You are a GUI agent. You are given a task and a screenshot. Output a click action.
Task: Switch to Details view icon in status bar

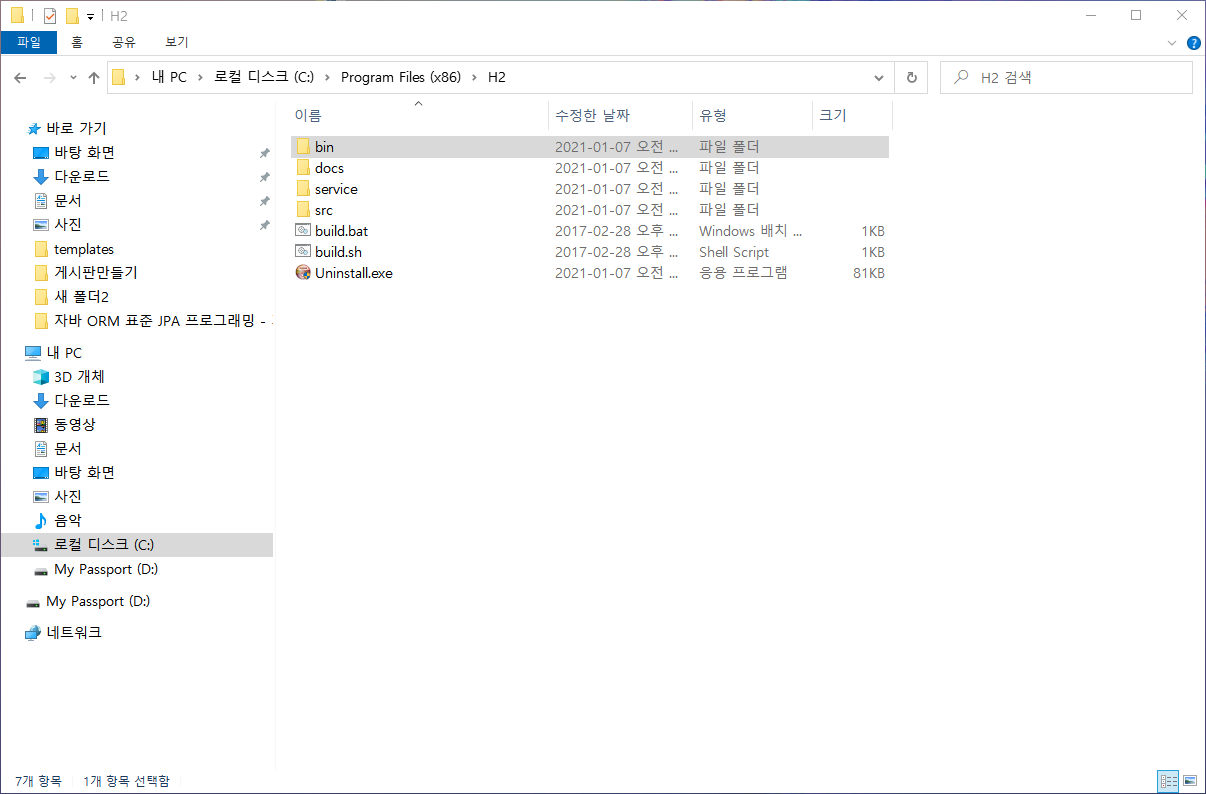coord(1168,780)
